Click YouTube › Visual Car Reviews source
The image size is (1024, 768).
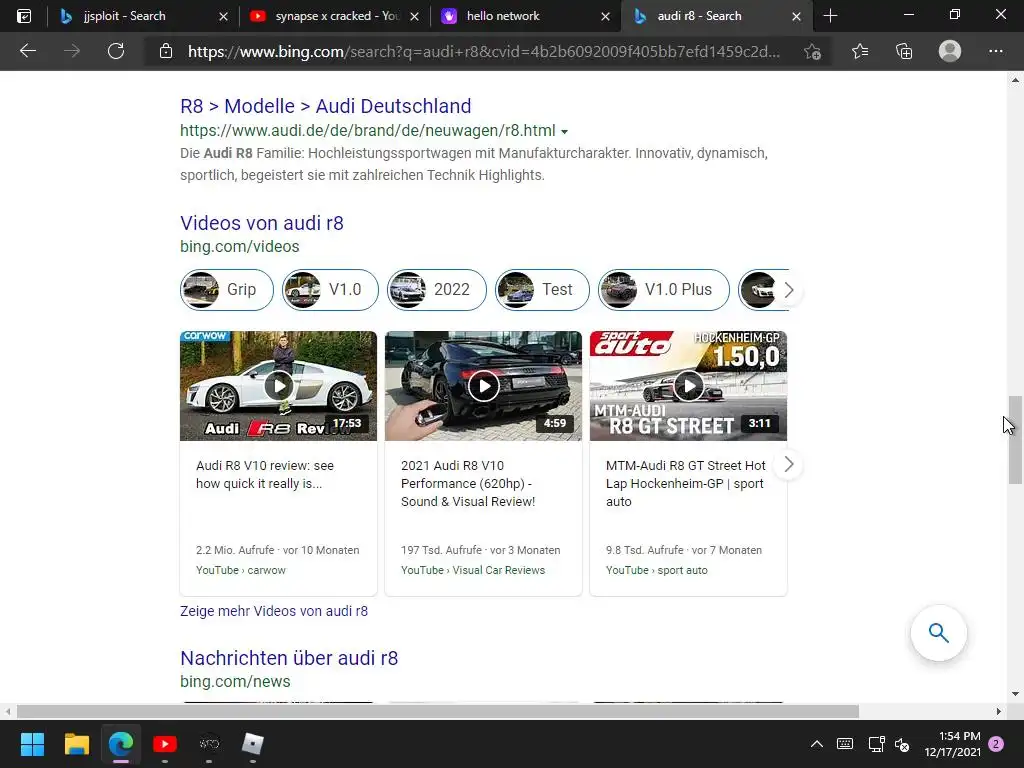[x=473, y=570]
